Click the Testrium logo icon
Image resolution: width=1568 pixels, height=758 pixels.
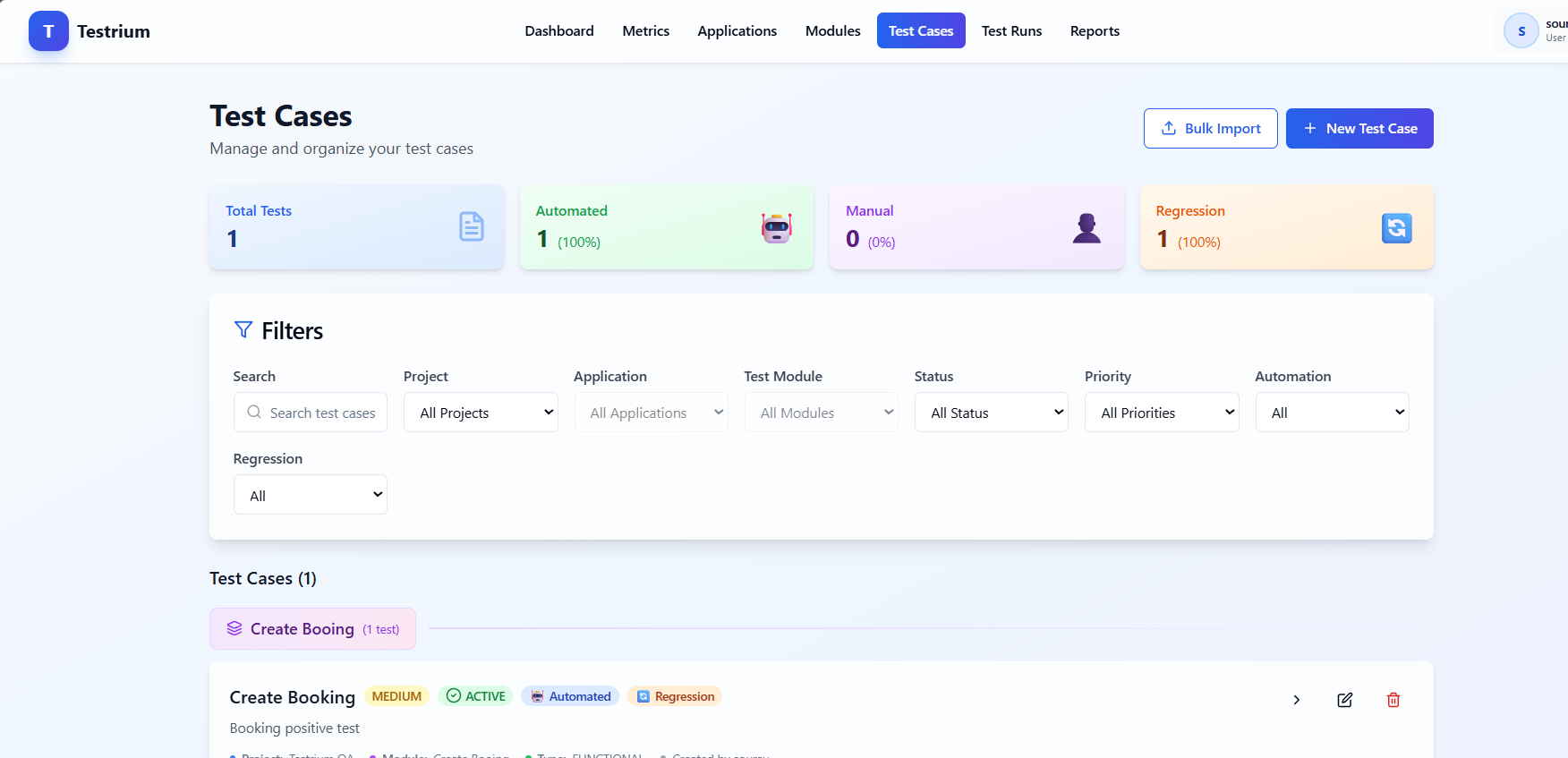48,31
